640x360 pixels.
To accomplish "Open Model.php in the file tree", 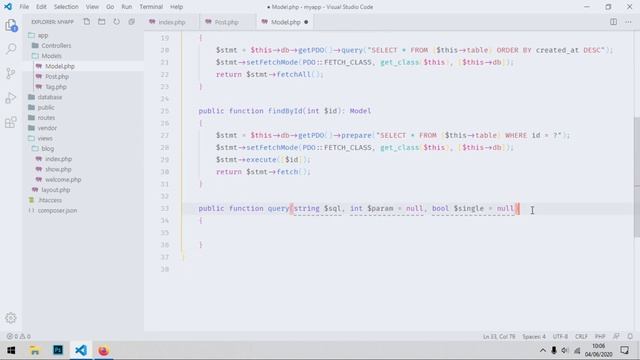I will click(60, 66).
